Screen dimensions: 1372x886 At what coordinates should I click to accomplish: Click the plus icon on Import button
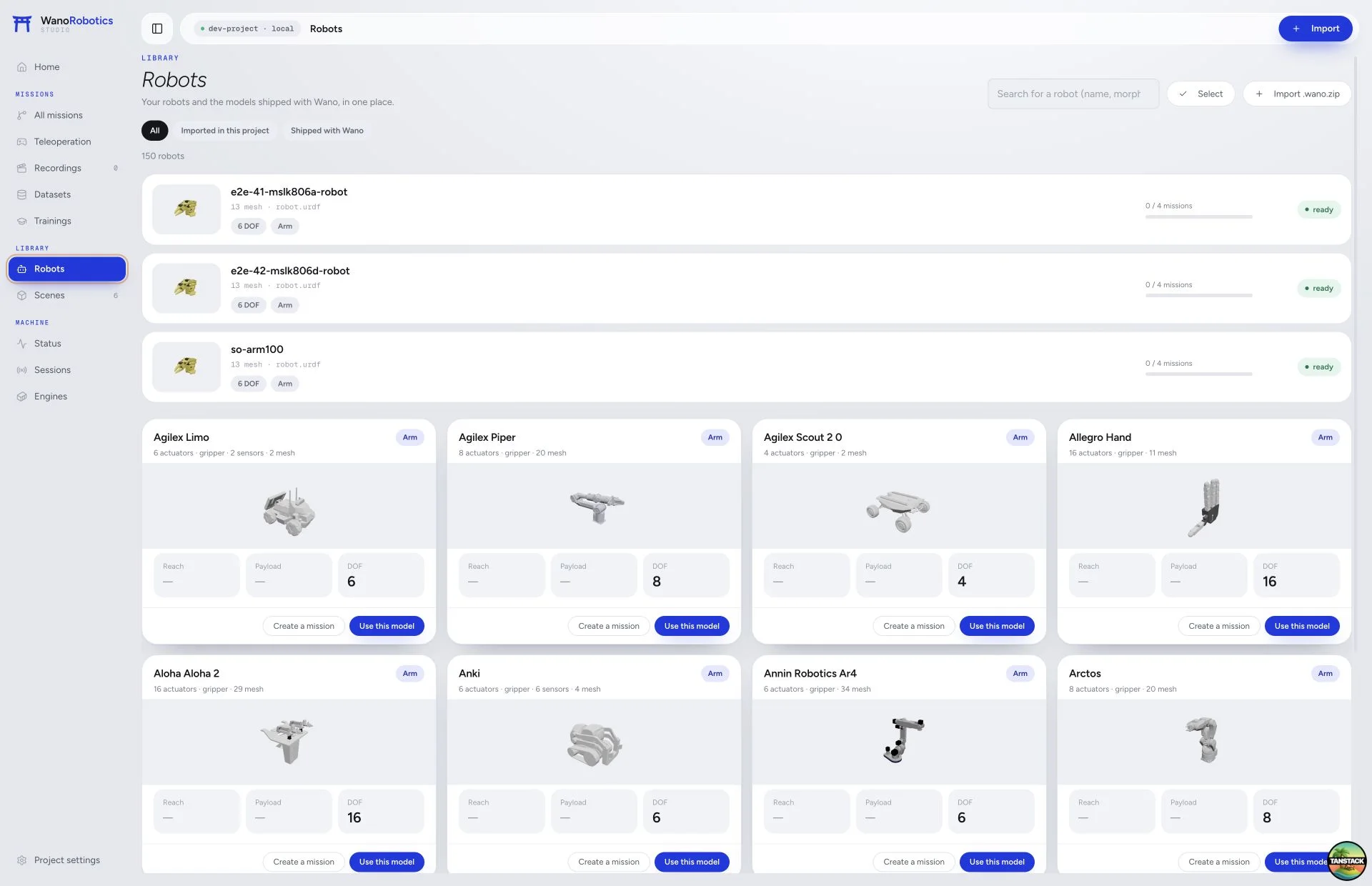[x=1296, y=29]
